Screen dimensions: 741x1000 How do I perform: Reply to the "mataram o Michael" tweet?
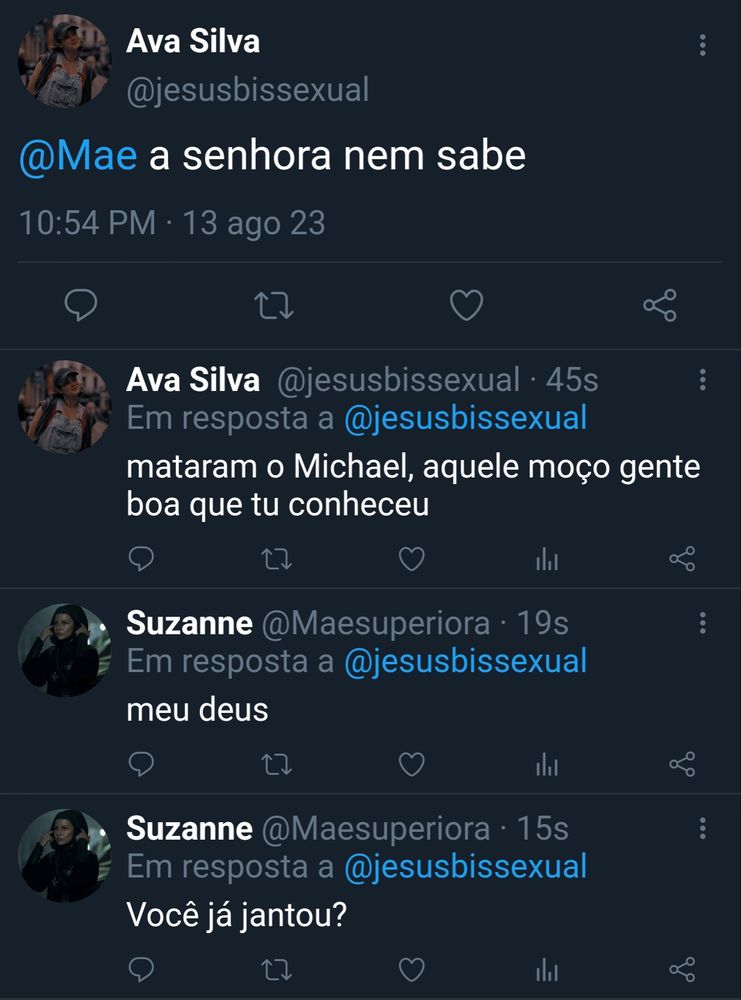pos(142,559)
